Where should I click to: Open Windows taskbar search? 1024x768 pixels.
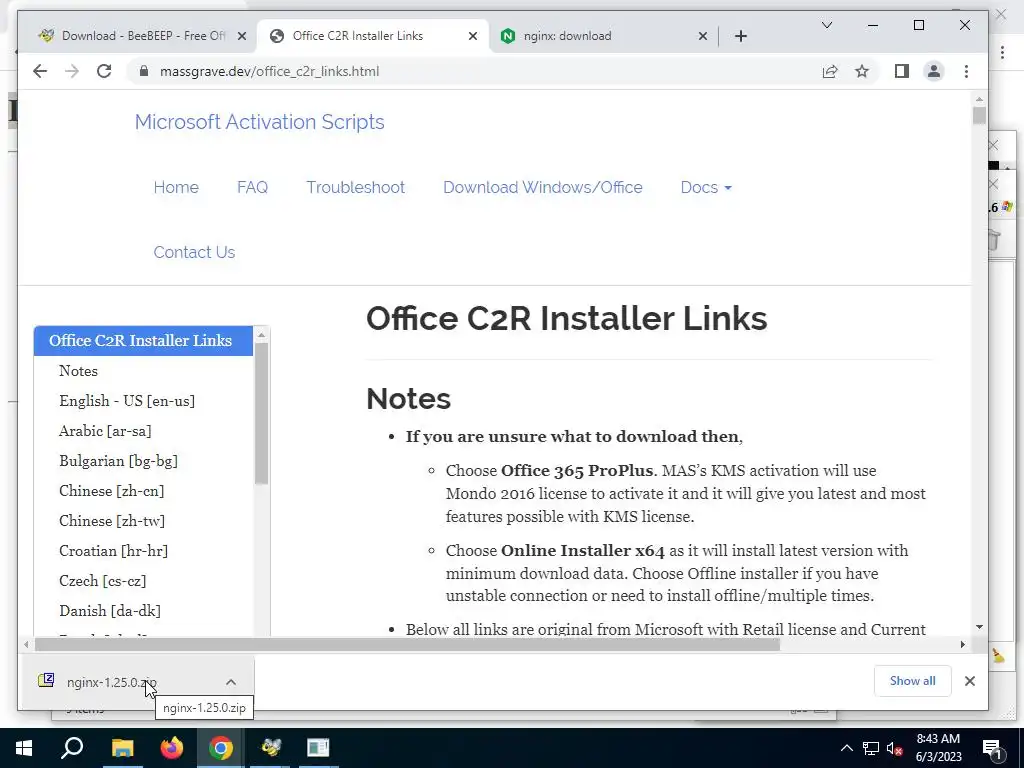[x=72, y=748]
